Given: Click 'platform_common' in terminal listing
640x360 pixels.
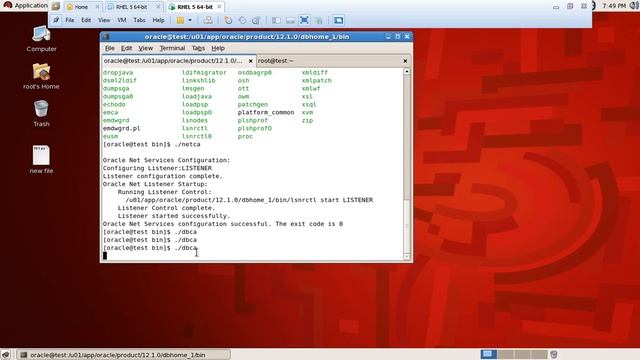Looking at the screenshot, I should [x=266, y=112].
